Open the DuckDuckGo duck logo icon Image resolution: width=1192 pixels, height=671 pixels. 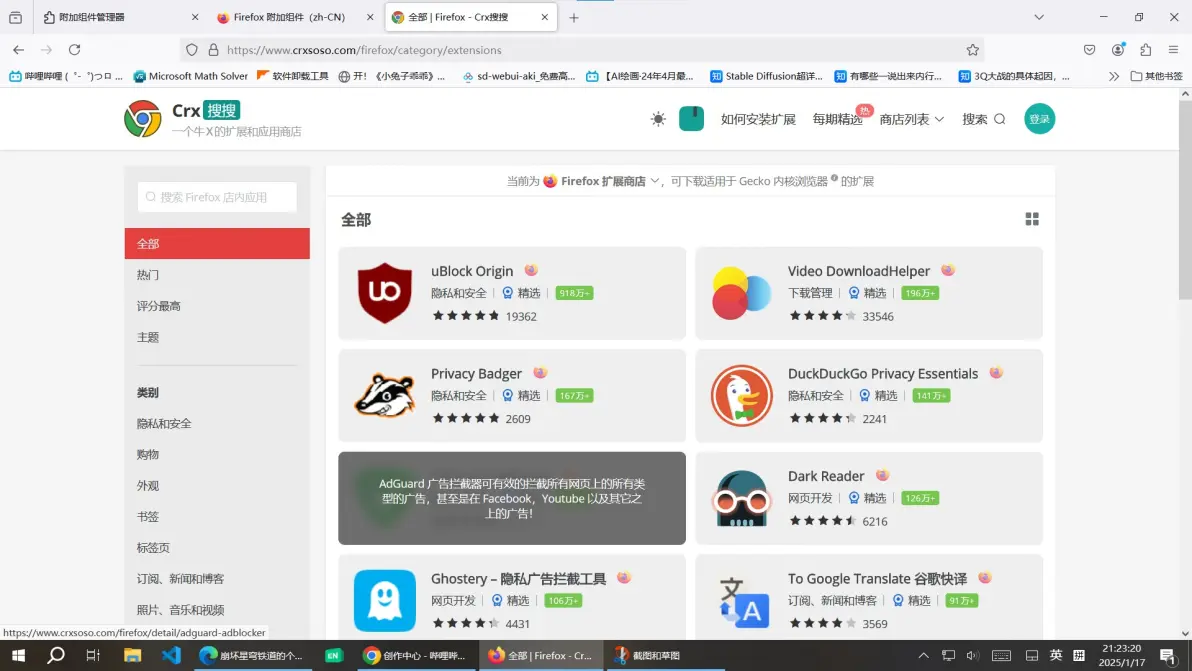coord(741,395)
